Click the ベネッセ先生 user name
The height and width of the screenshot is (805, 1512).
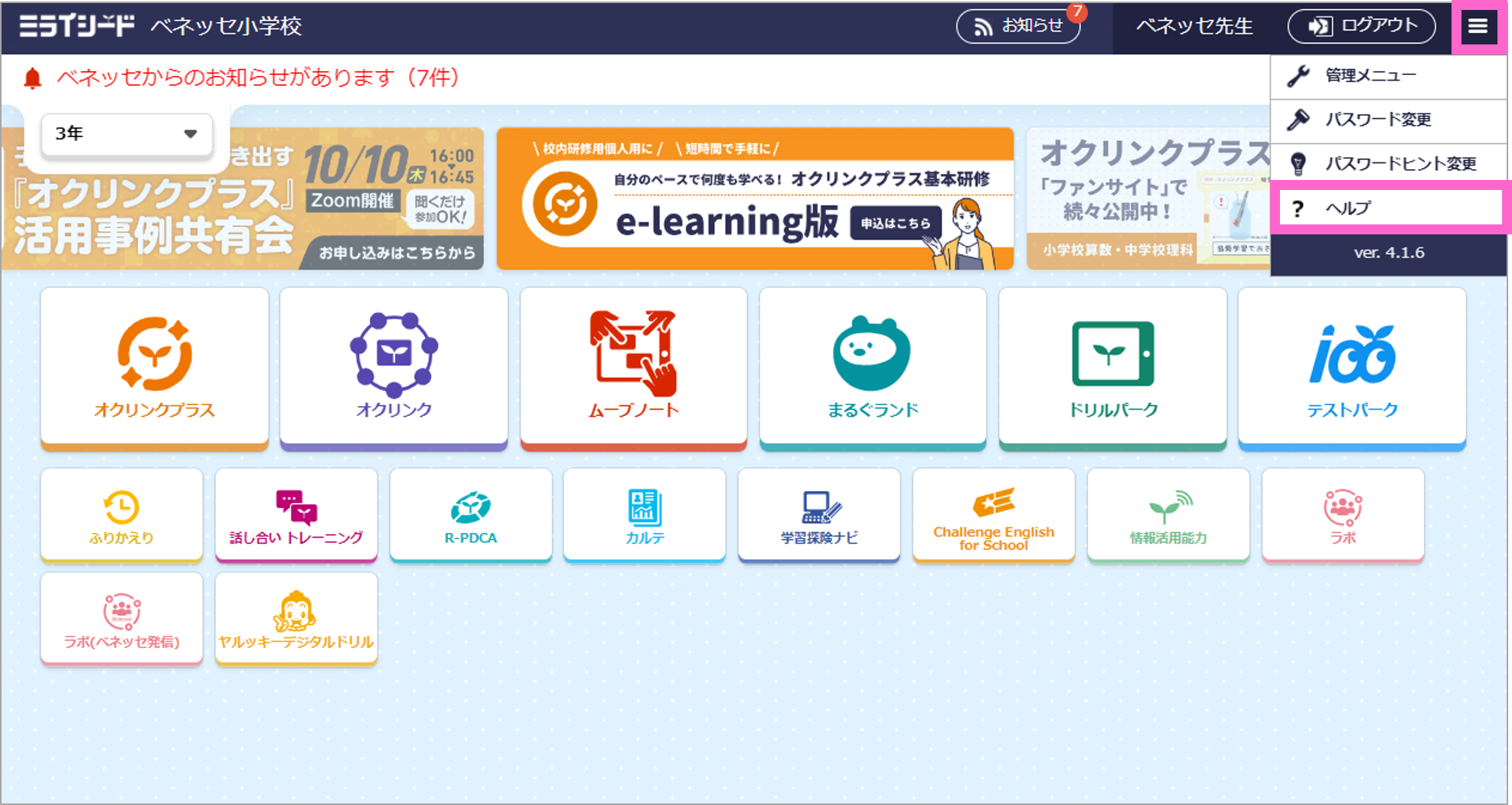(1194, 27)
